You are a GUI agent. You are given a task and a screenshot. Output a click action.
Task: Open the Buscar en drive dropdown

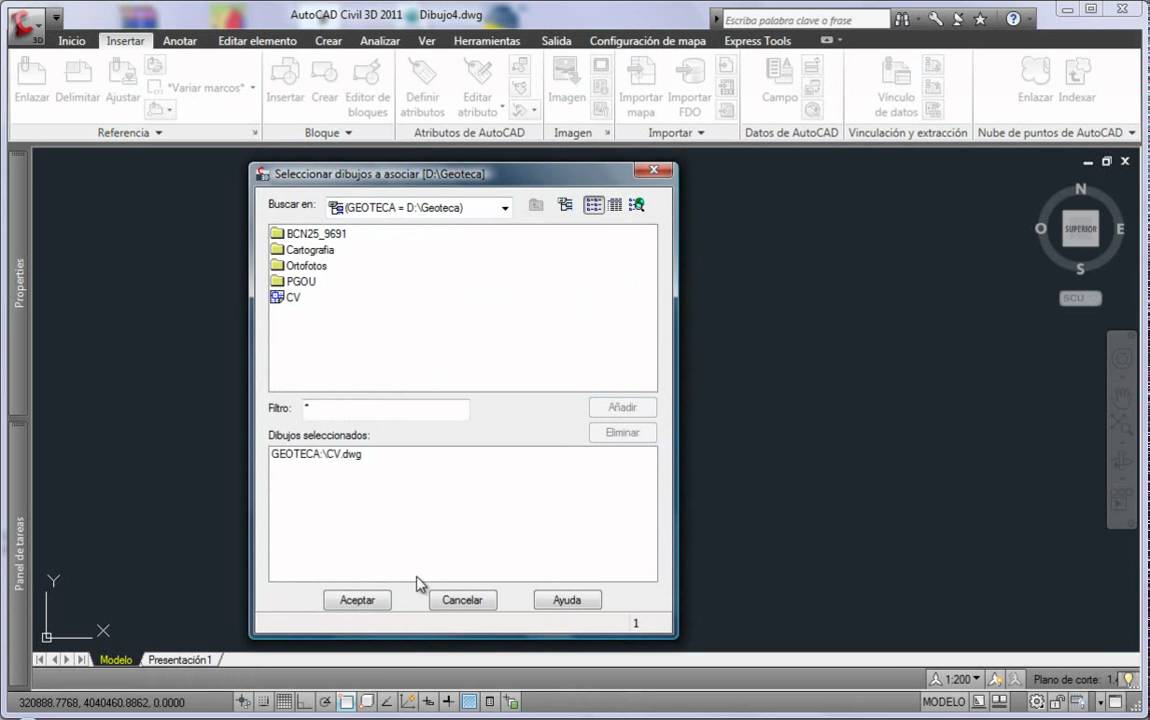[505, 208]
